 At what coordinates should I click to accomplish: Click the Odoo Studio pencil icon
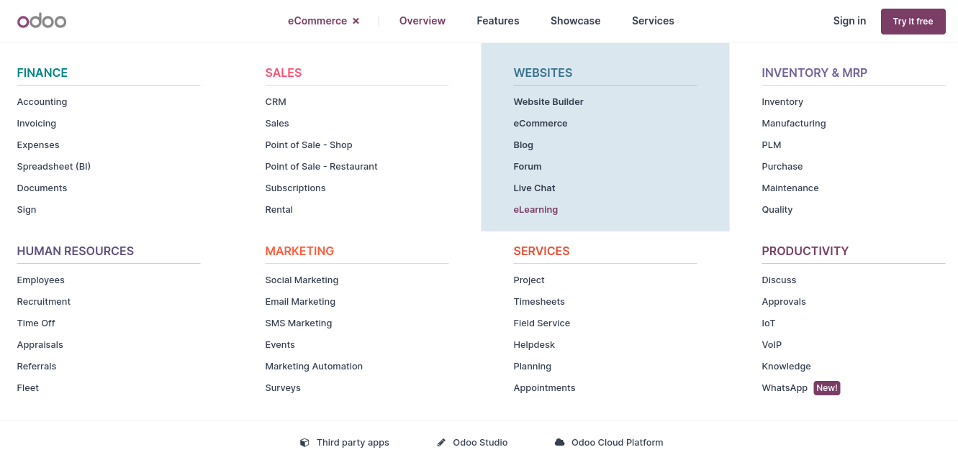pyautogui.click(x=441, y=442)
